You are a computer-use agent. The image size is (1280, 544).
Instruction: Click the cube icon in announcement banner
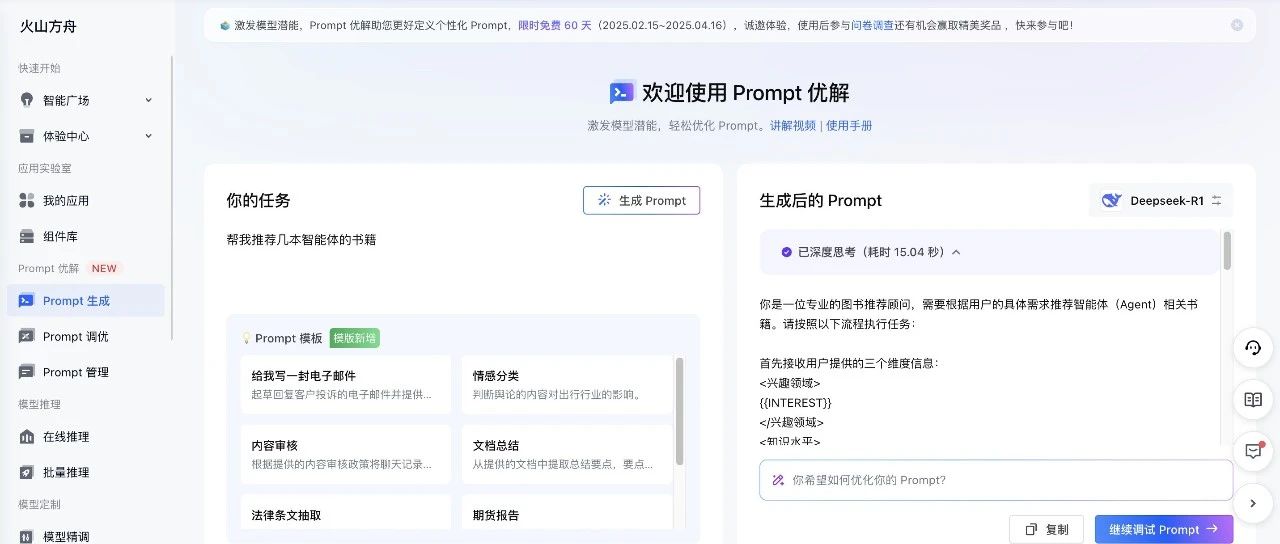click(225, 25)
